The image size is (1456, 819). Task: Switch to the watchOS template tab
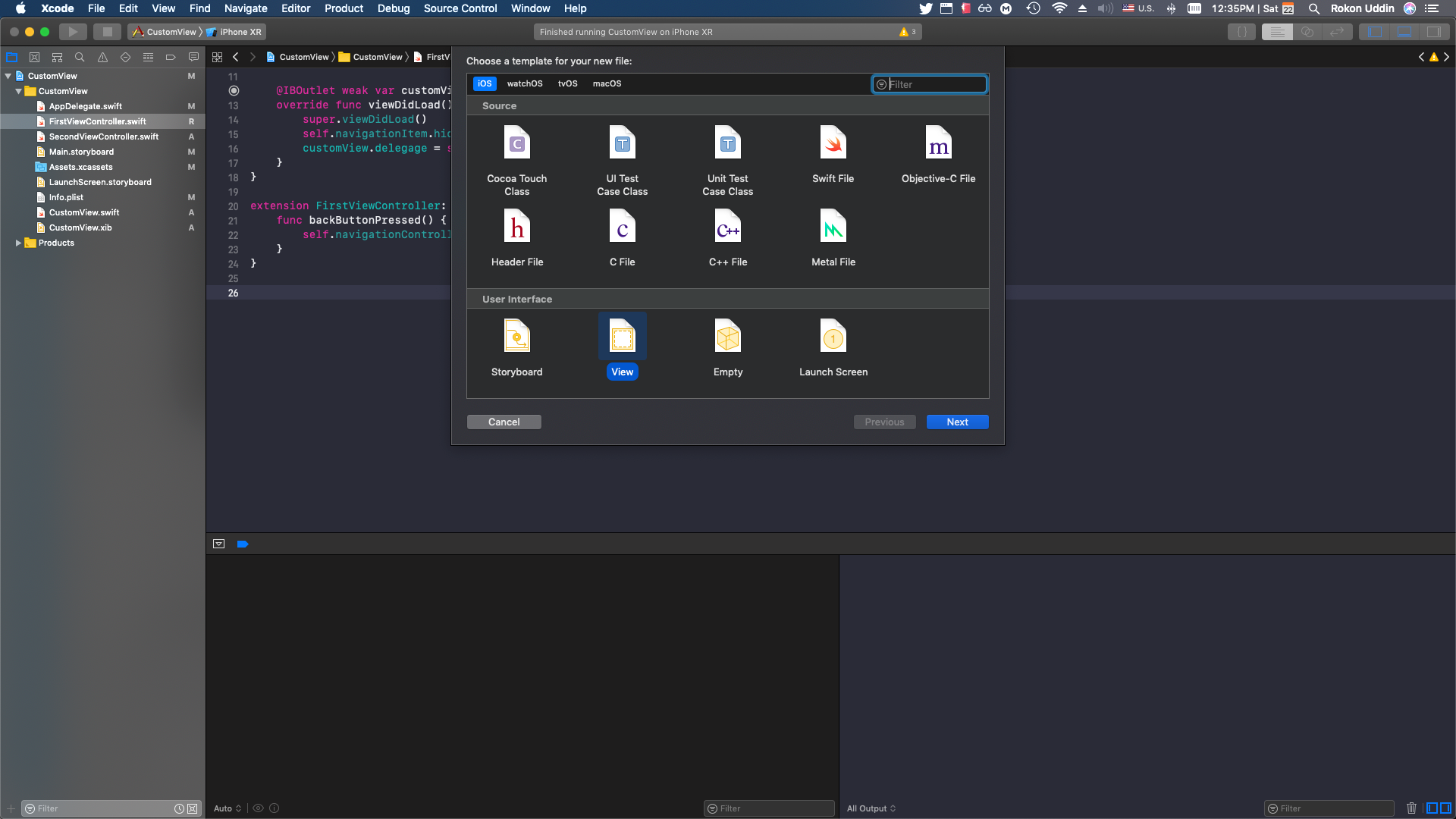click(x=525, y=83)
